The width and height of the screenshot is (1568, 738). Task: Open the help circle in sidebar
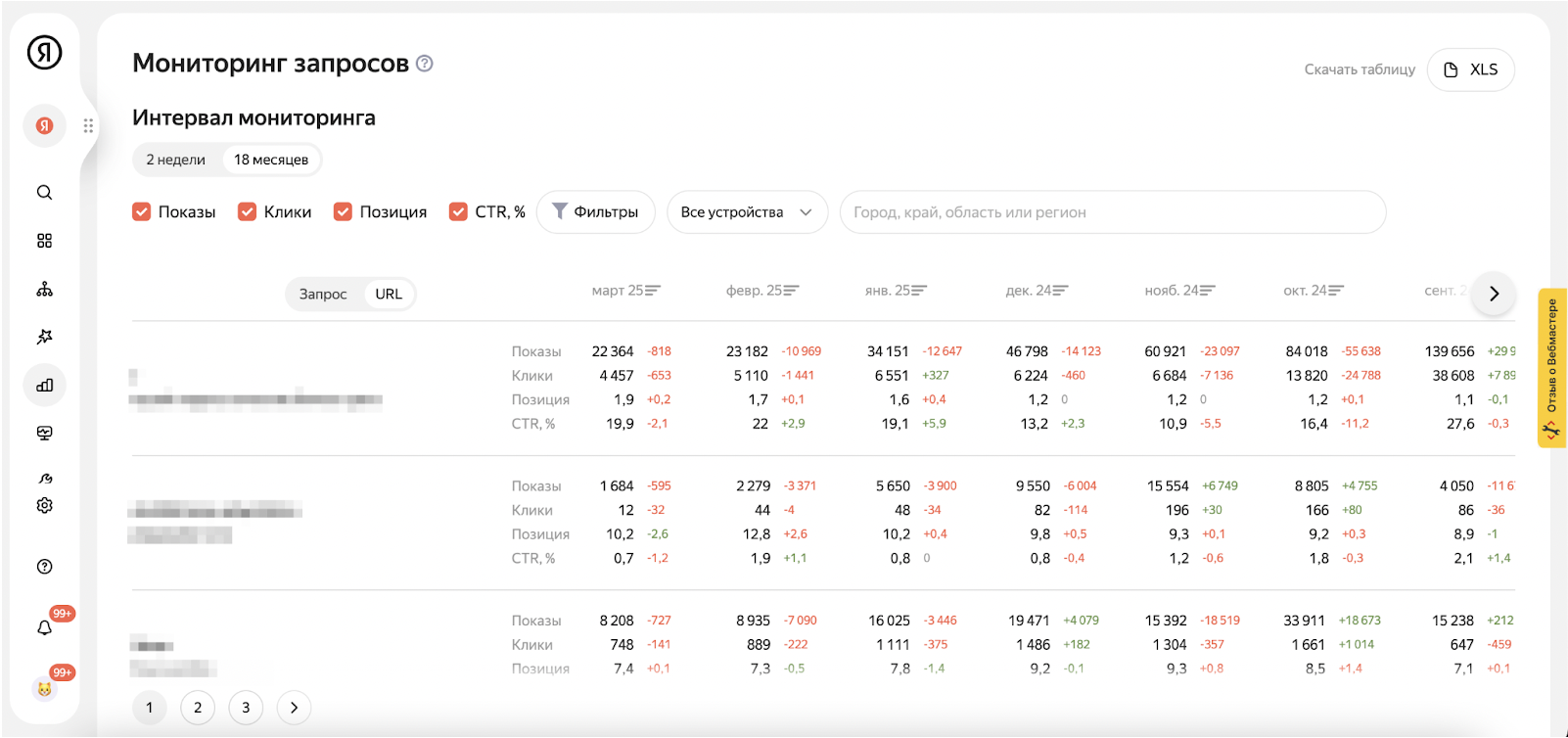[44, 567]
